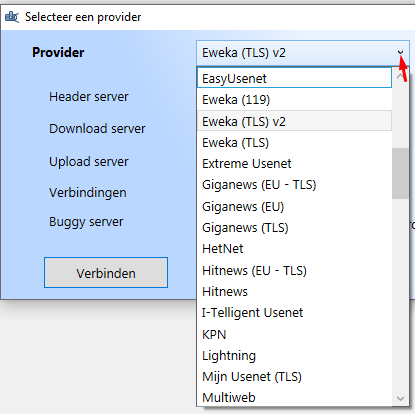Screen dimensions: 415x414
Task: Click the Buggy server label
Action: 86,222
